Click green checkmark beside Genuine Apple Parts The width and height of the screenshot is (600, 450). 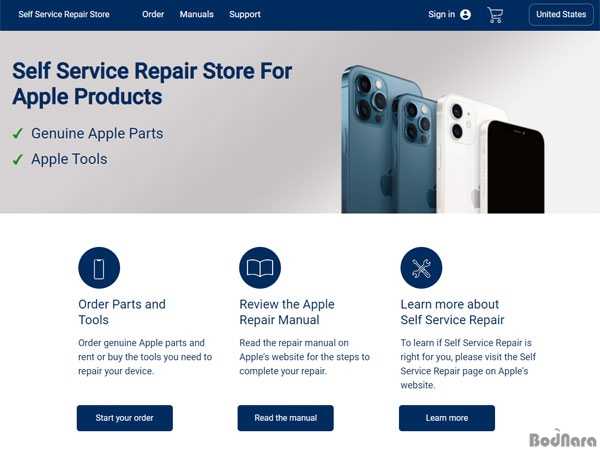(x=18, y=134)
